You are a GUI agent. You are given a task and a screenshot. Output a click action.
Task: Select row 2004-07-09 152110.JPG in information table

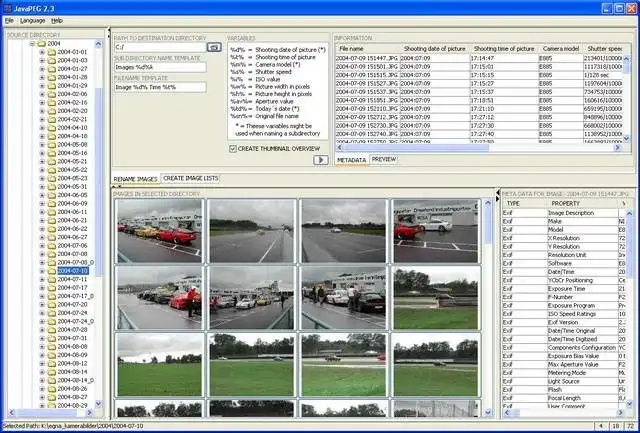click(x=479, y=109)
